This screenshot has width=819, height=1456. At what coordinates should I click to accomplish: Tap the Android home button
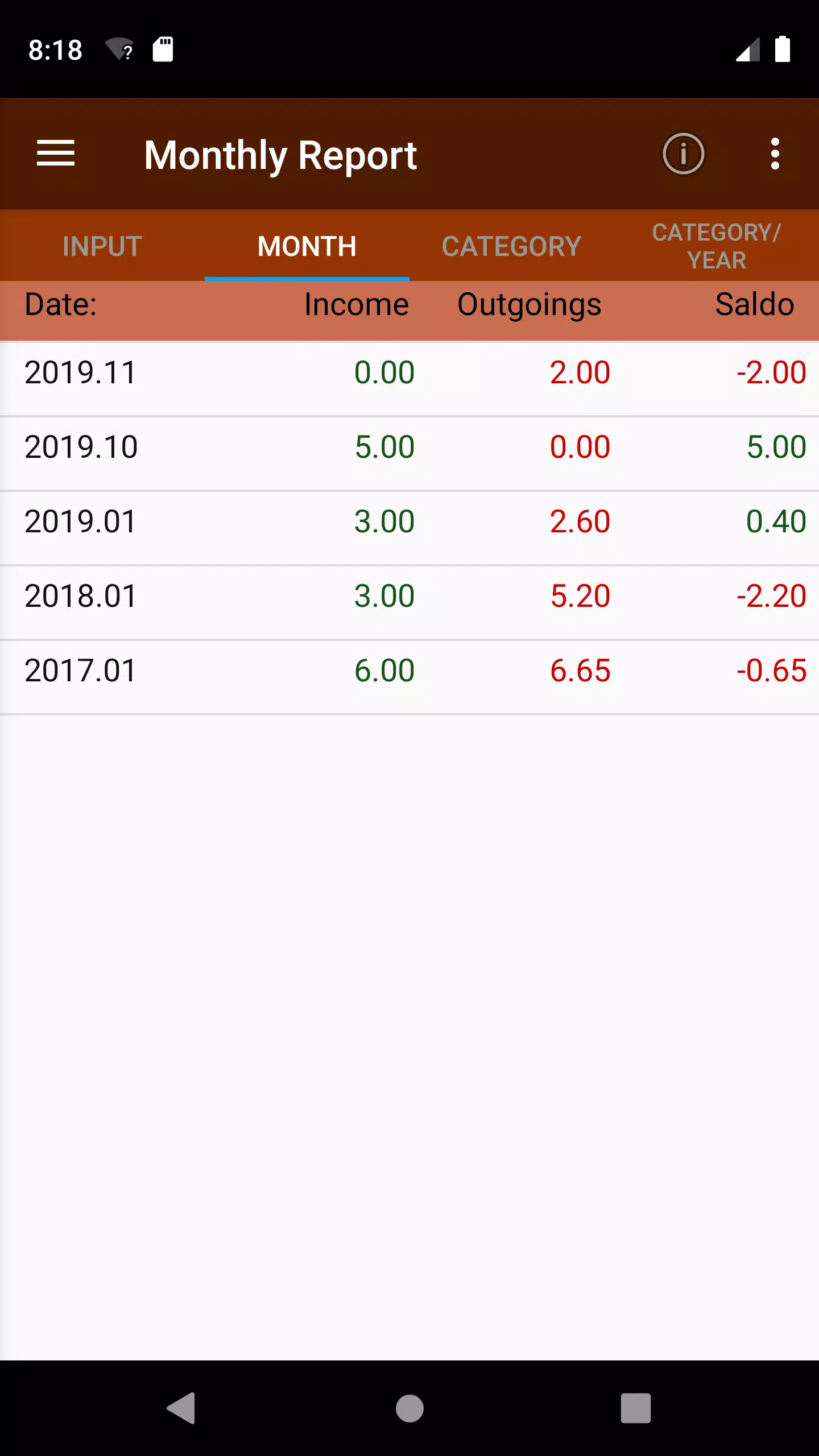[x=409, y=1408]
